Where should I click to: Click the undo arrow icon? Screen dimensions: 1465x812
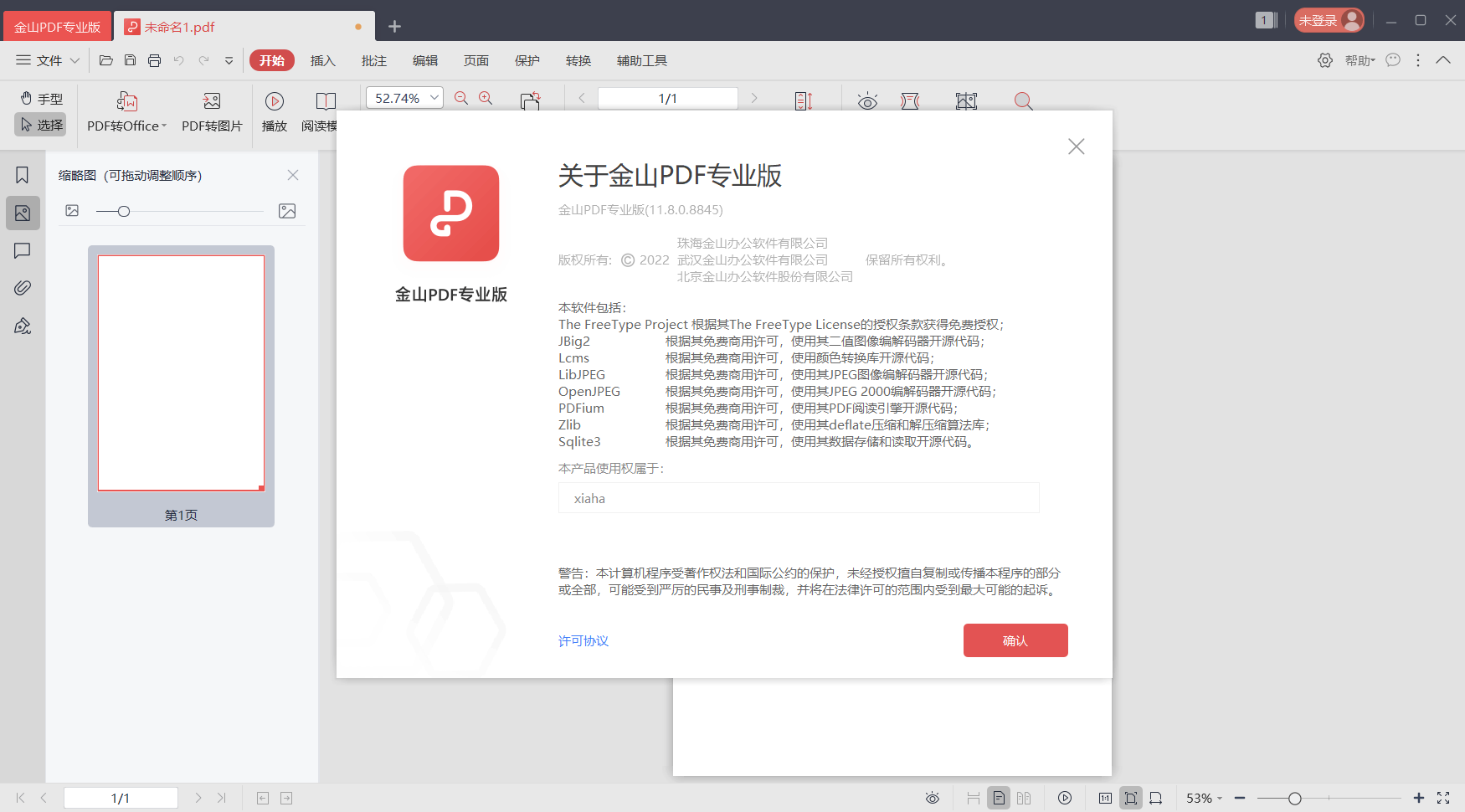pos(178,60)
